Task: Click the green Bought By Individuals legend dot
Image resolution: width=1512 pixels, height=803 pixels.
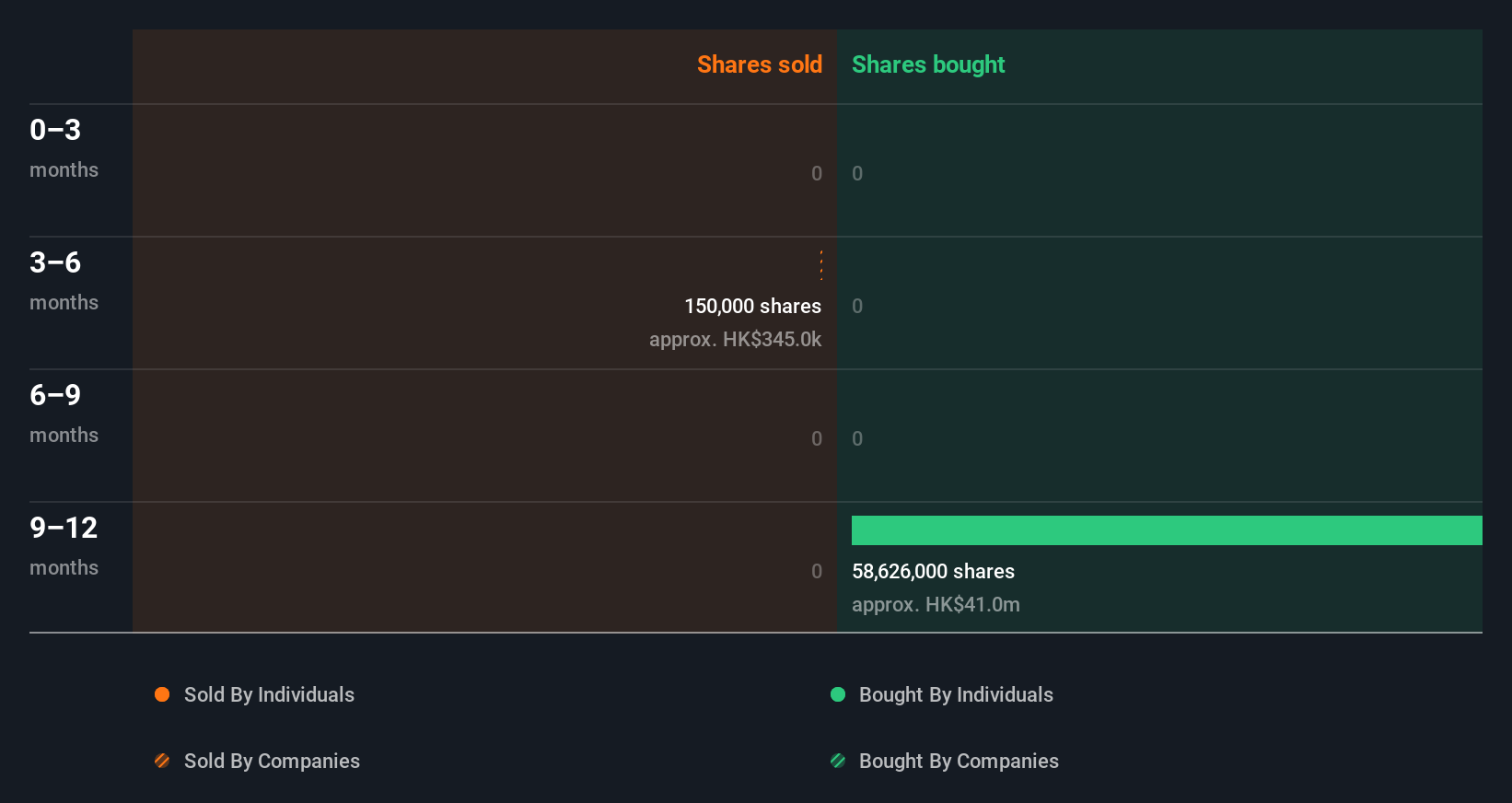Action: click(838, 694)
